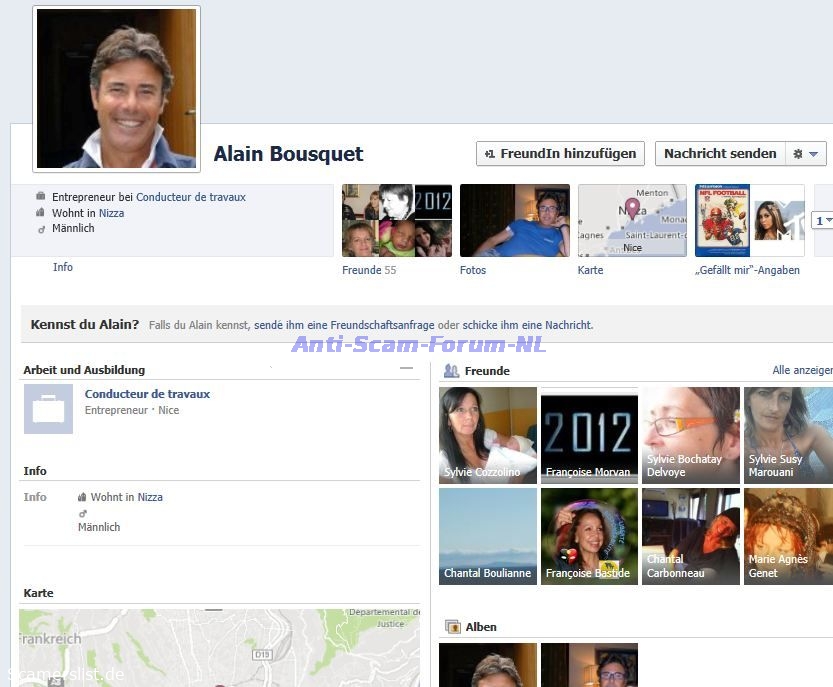Viewport: 833px width, 687px height.
Task: Open the Karte map thumbnail of Nice
Action: [632, 220]
